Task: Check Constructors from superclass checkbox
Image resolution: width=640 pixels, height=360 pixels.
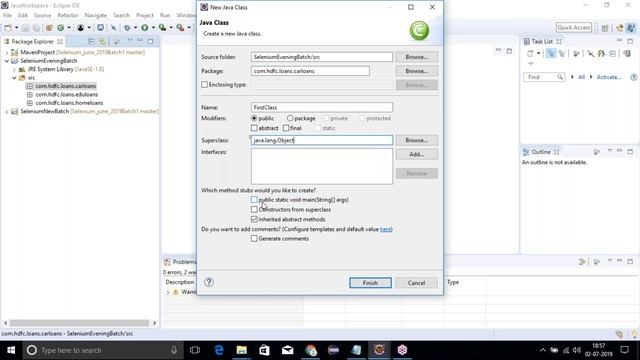Action: [254, 210]
